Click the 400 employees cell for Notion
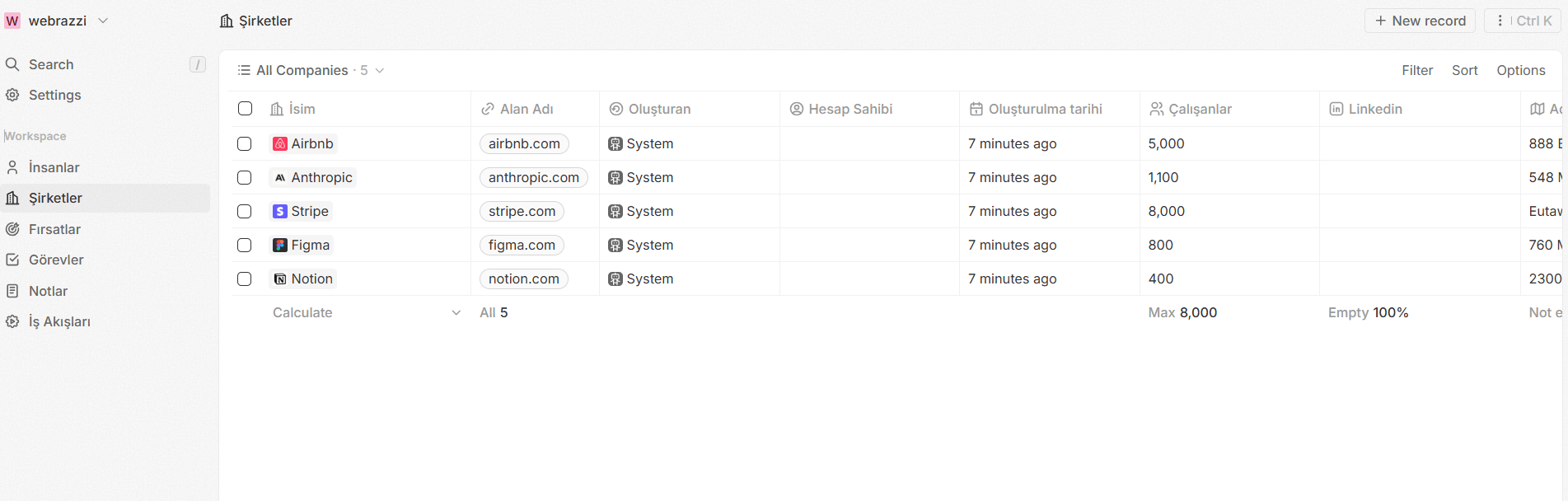 1229,279
